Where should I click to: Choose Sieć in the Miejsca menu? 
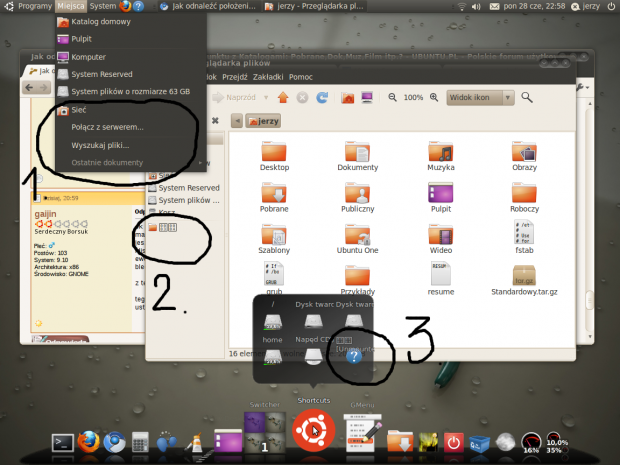131,110
